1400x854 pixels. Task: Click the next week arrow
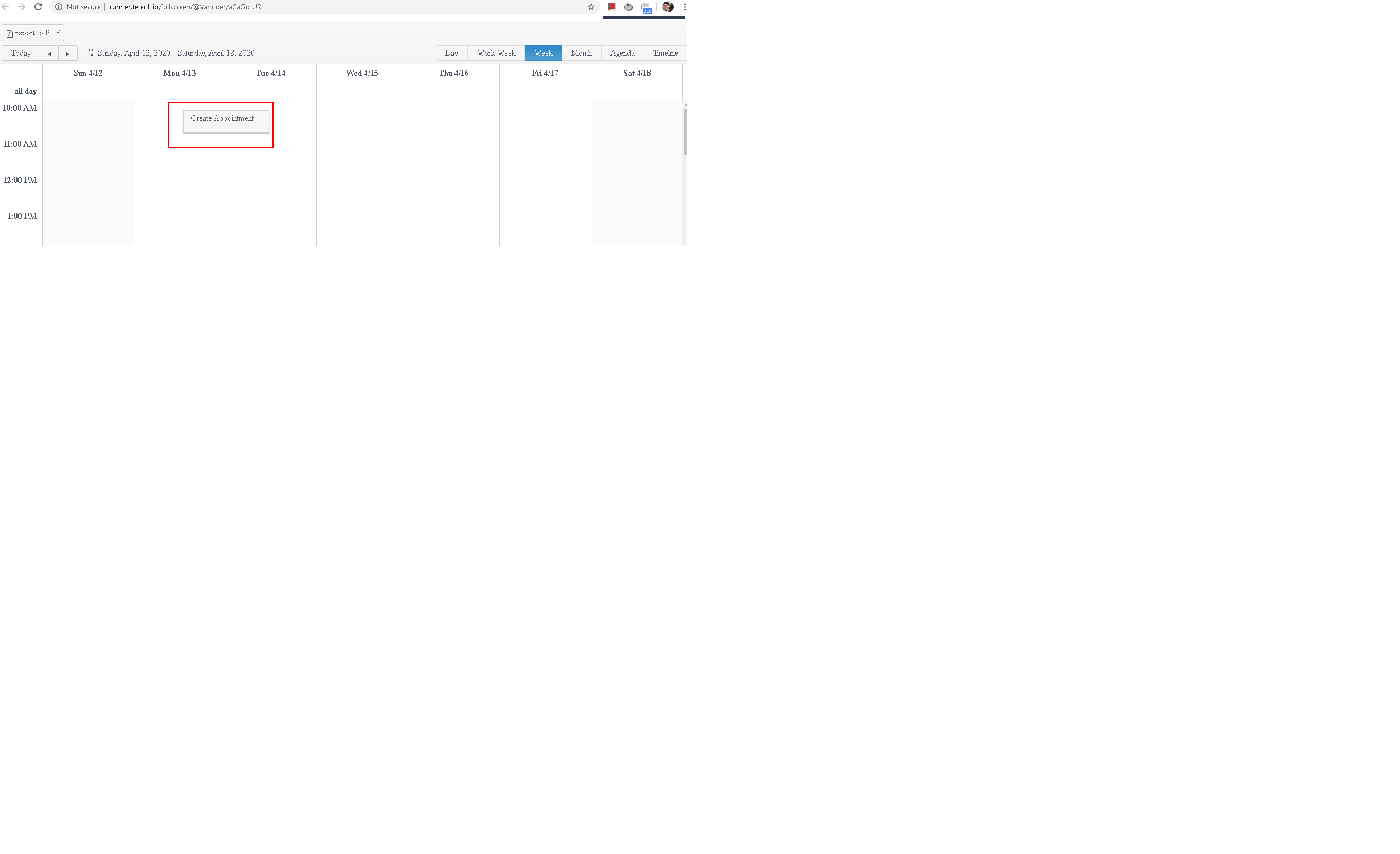67,54
